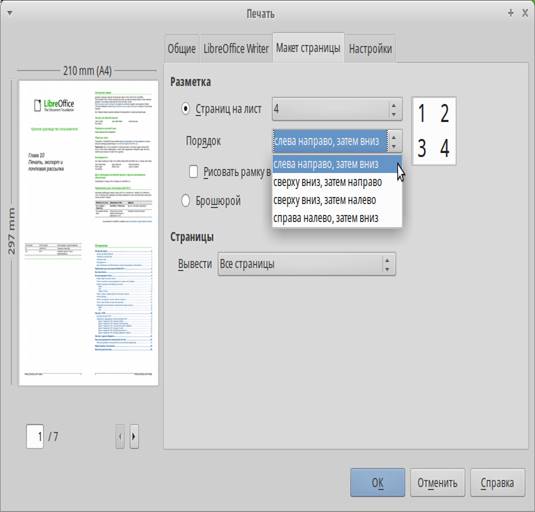Open the Настройки tab

[x=370, y=49]
